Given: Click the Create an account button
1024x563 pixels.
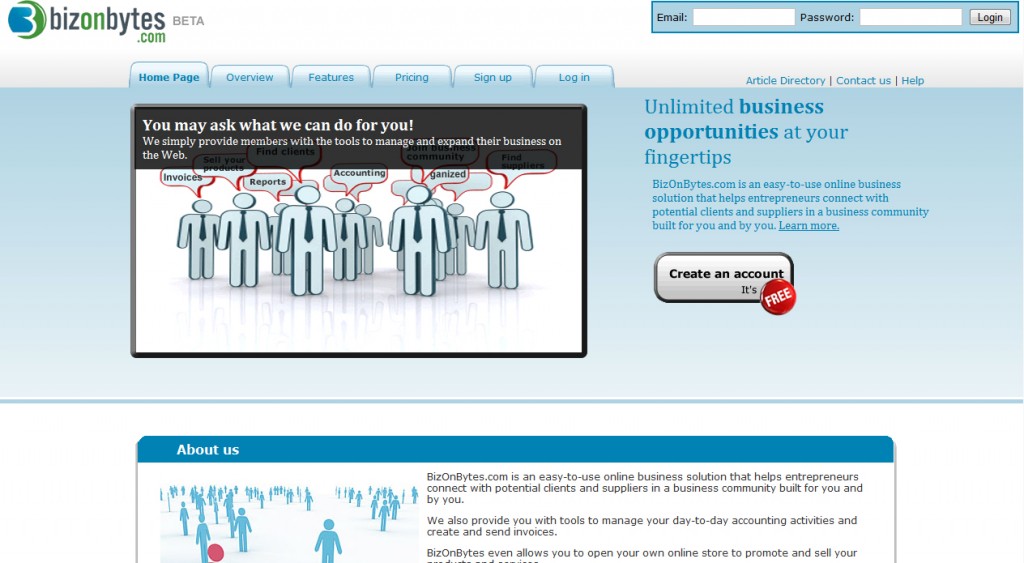Looking at the screenshot, I should [725, 275].
